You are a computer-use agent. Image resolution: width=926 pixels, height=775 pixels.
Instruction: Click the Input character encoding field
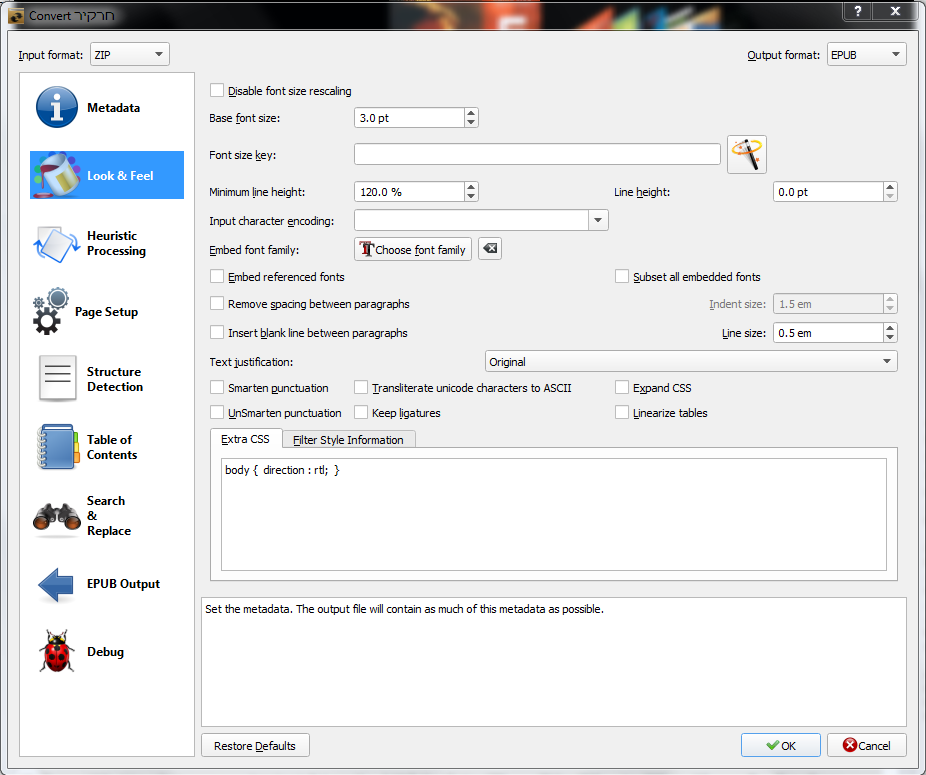[471, 220]
